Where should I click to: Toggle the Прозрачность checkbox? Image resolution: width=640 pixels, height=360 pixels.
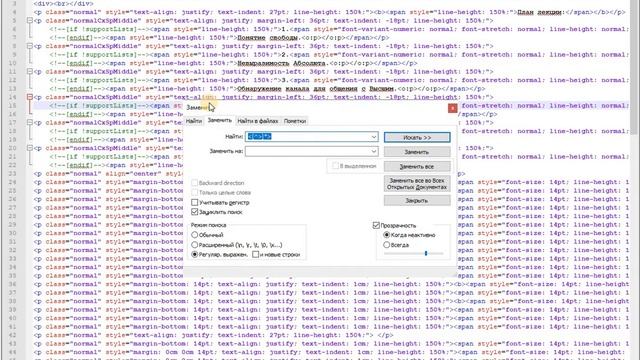pos(376,225)
